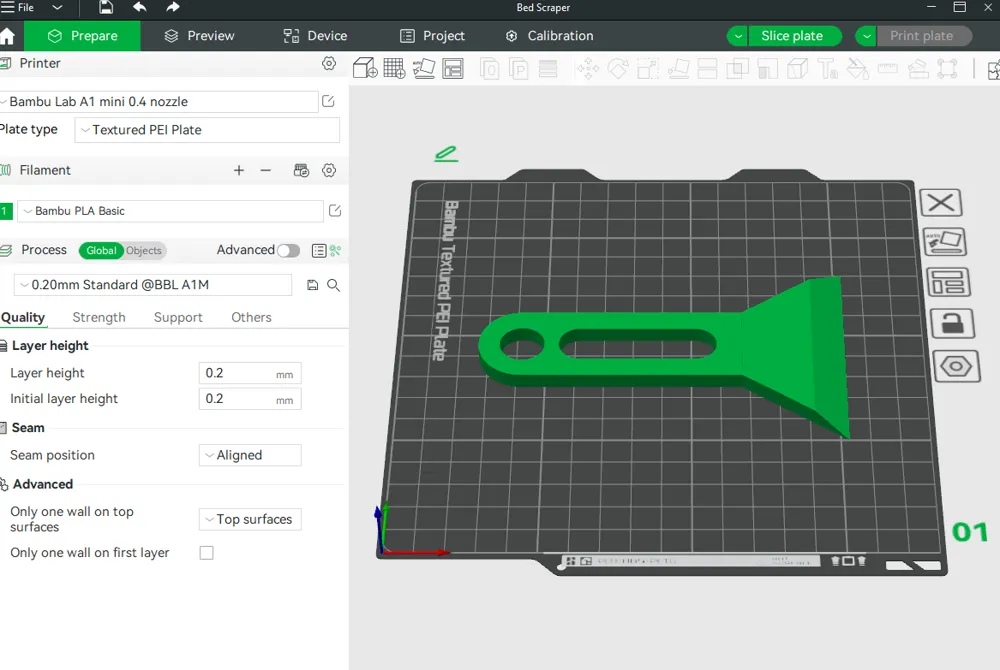Viewport: 1000px width, 670px height.
Task: Click the compare presets icon
Action: coord(335,251)
